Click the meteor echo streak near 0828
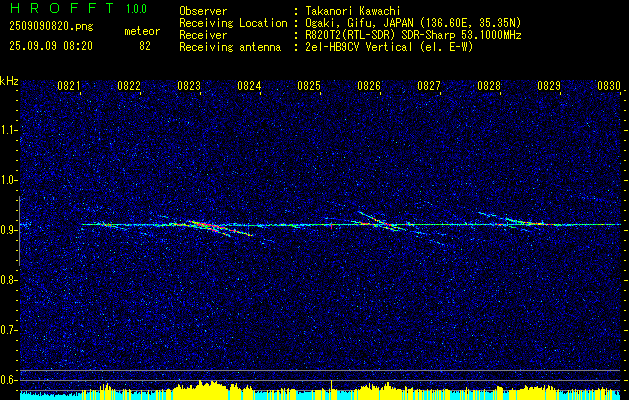 [517, 221]
